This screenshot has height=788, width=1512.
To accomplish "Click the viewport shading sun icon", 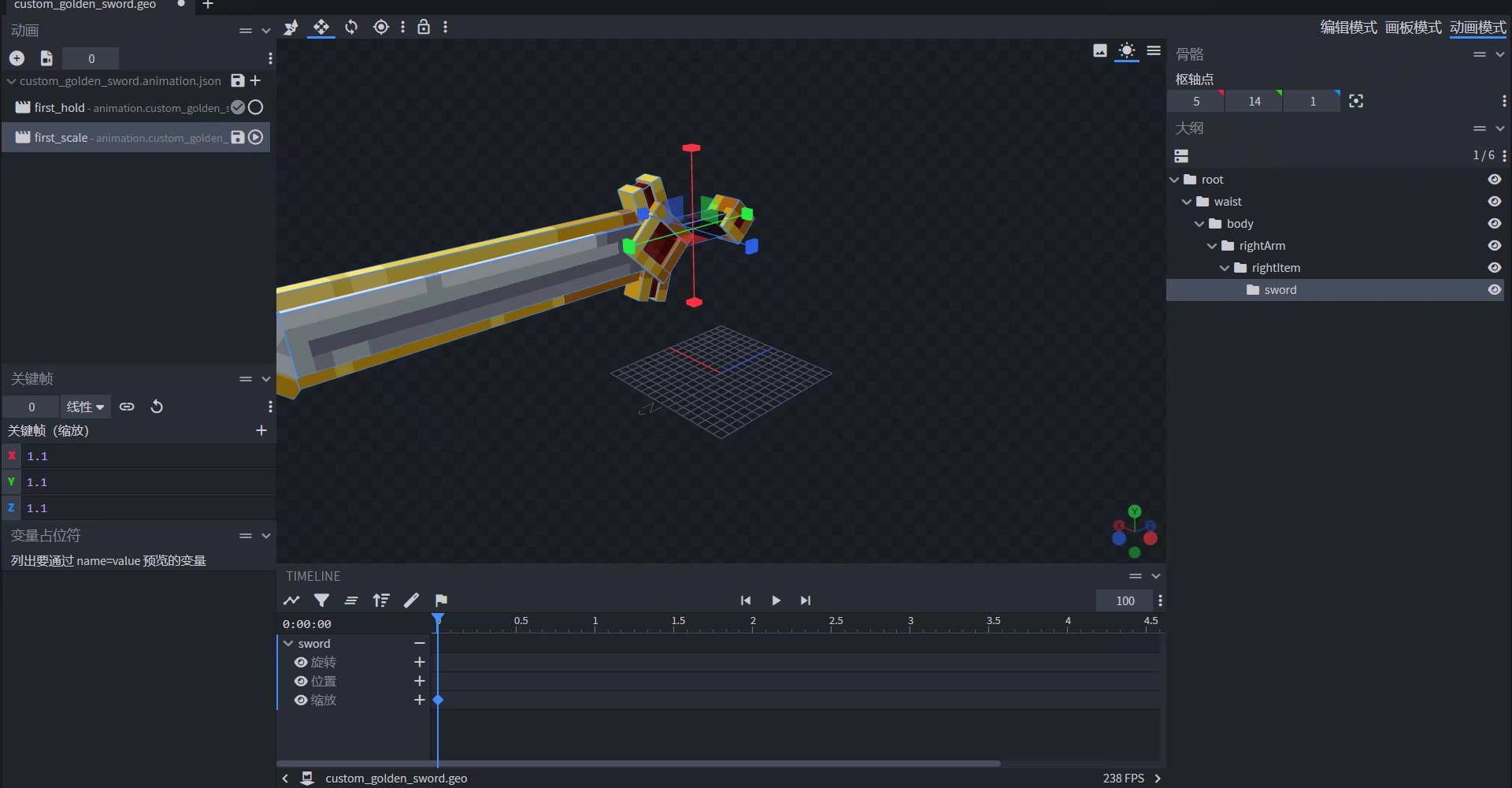I will pyautogui.click(x=1127, y=51).
